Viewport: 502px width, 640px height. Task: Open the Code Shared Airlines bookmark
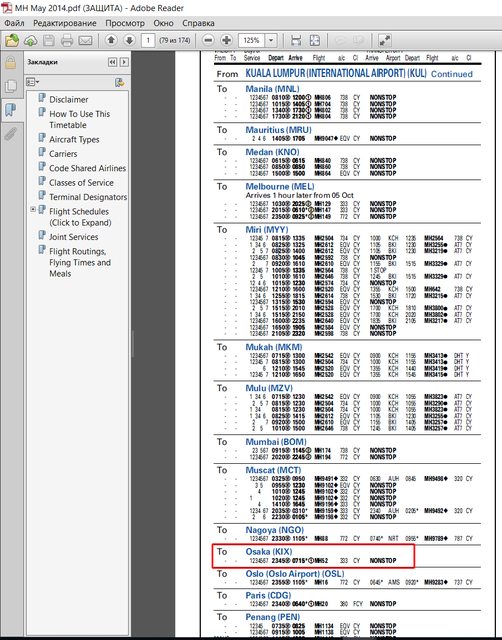(87, 168)
